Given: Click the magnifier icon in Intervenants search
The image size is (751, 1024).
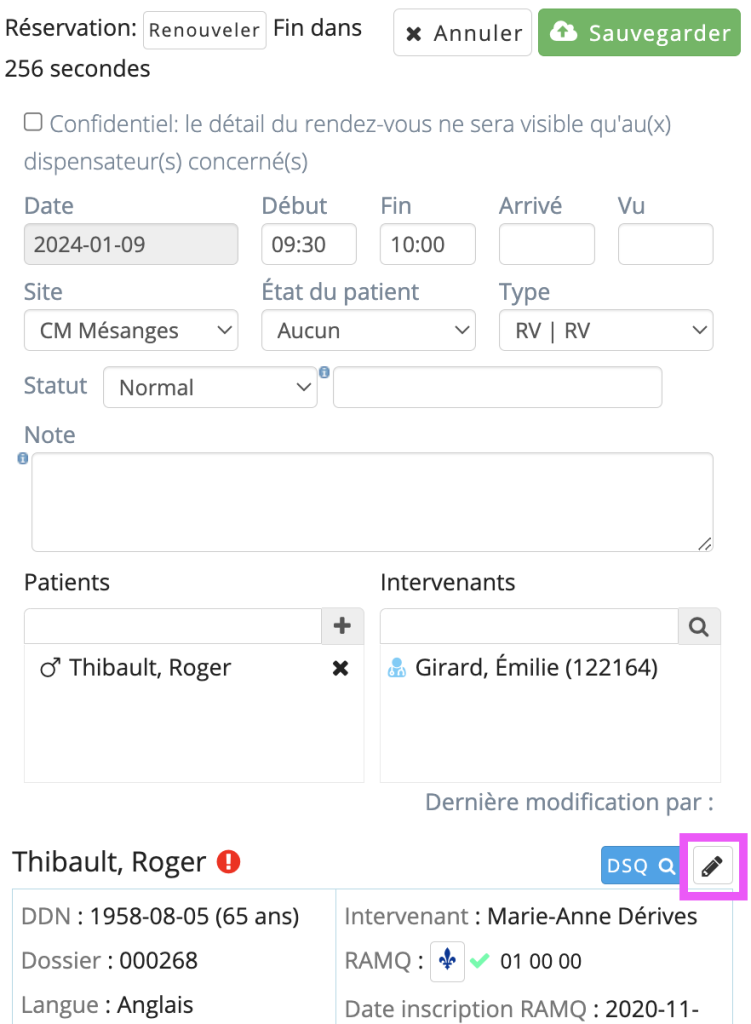Looking at the screenshot, I should [699, 626].
